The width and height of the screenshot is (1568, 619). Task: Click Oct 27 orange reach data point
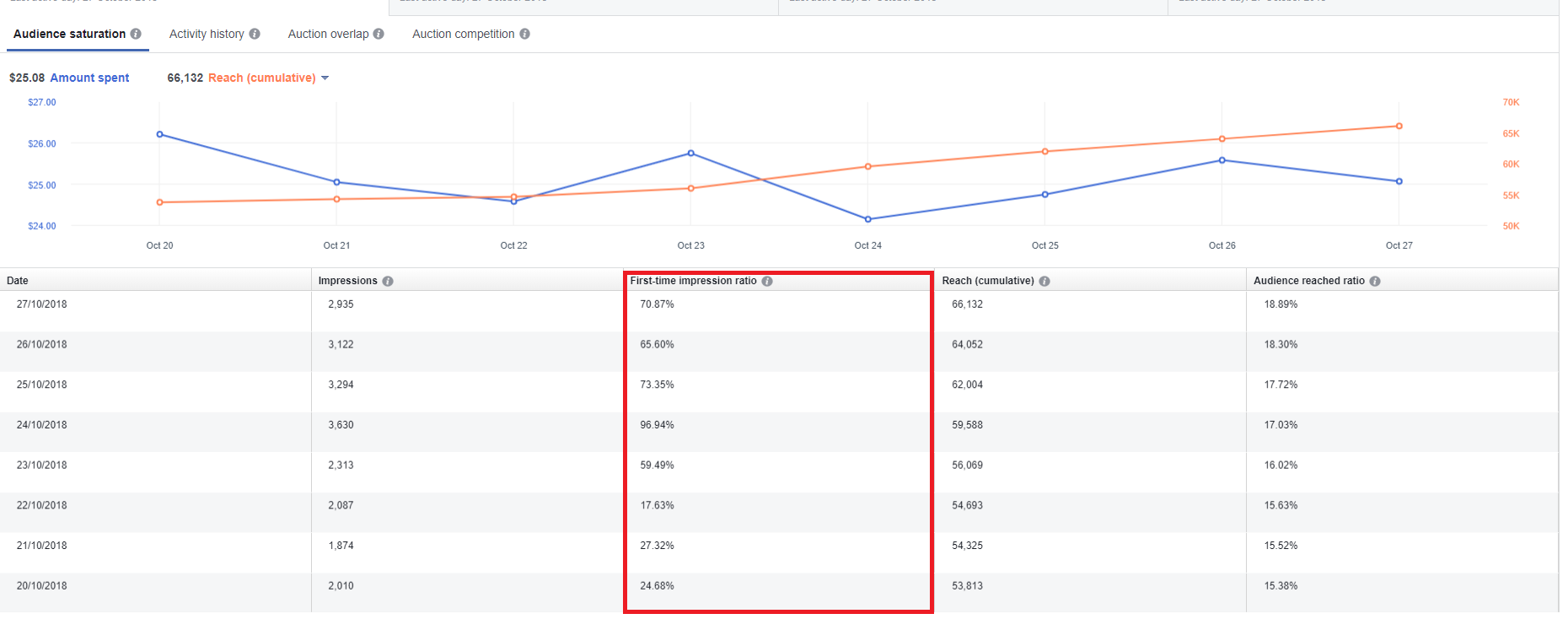[1399, 126]
